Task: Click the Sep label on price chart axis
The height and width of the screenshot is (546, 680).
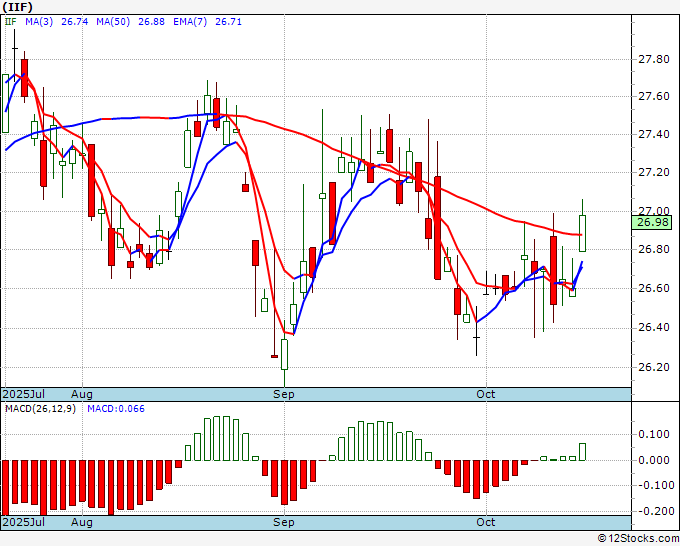Action: point(284,394)
